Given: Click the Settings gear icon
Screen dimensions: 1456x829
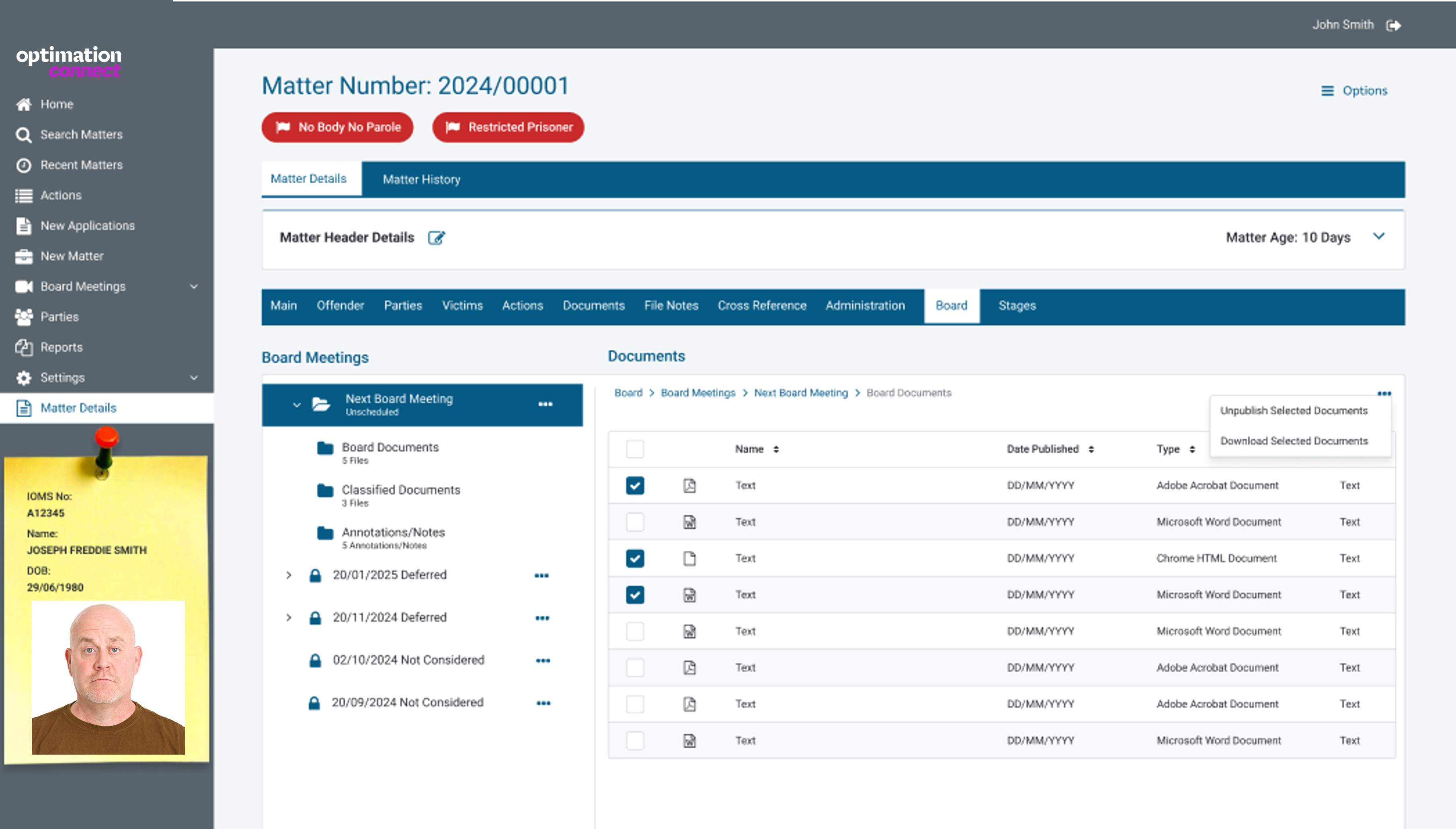Looking at the screenshot, I should pos(23,378).
